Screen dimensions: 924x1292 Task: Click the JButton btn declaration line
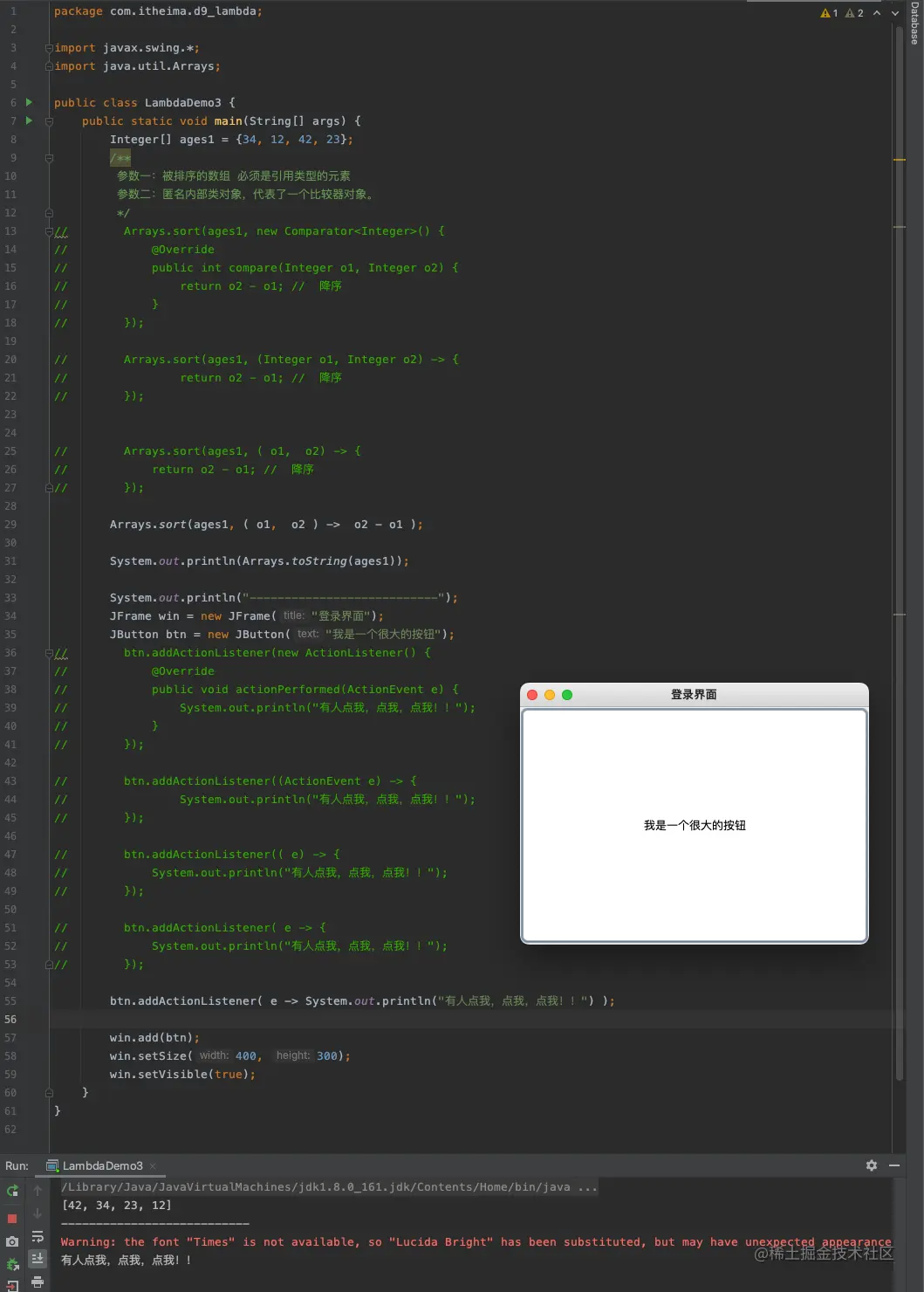[282, 635]
